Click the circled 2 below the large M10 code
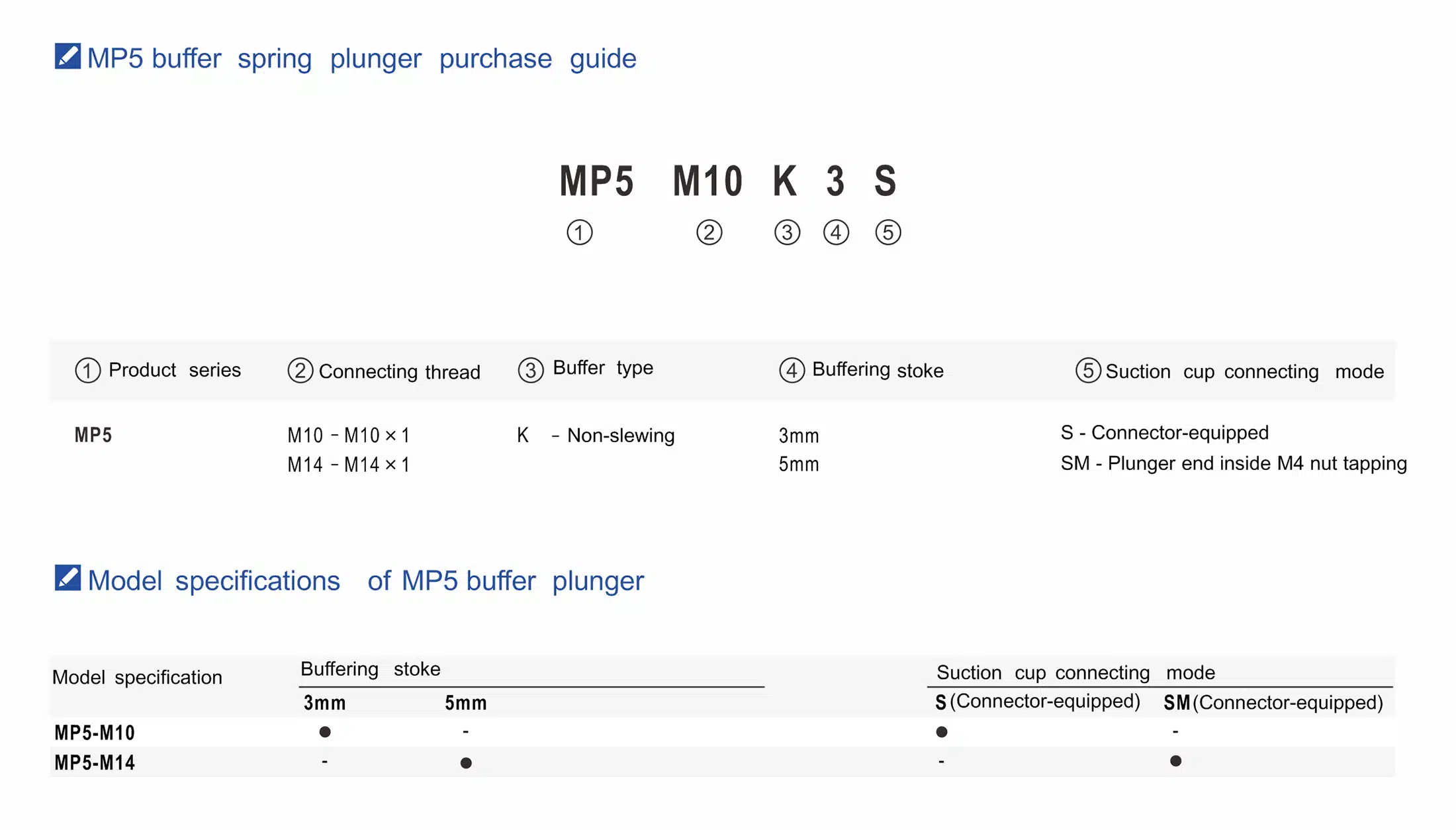Image resolution: width=1456 pixels, height=830 pixels. (x=709, y=232)
